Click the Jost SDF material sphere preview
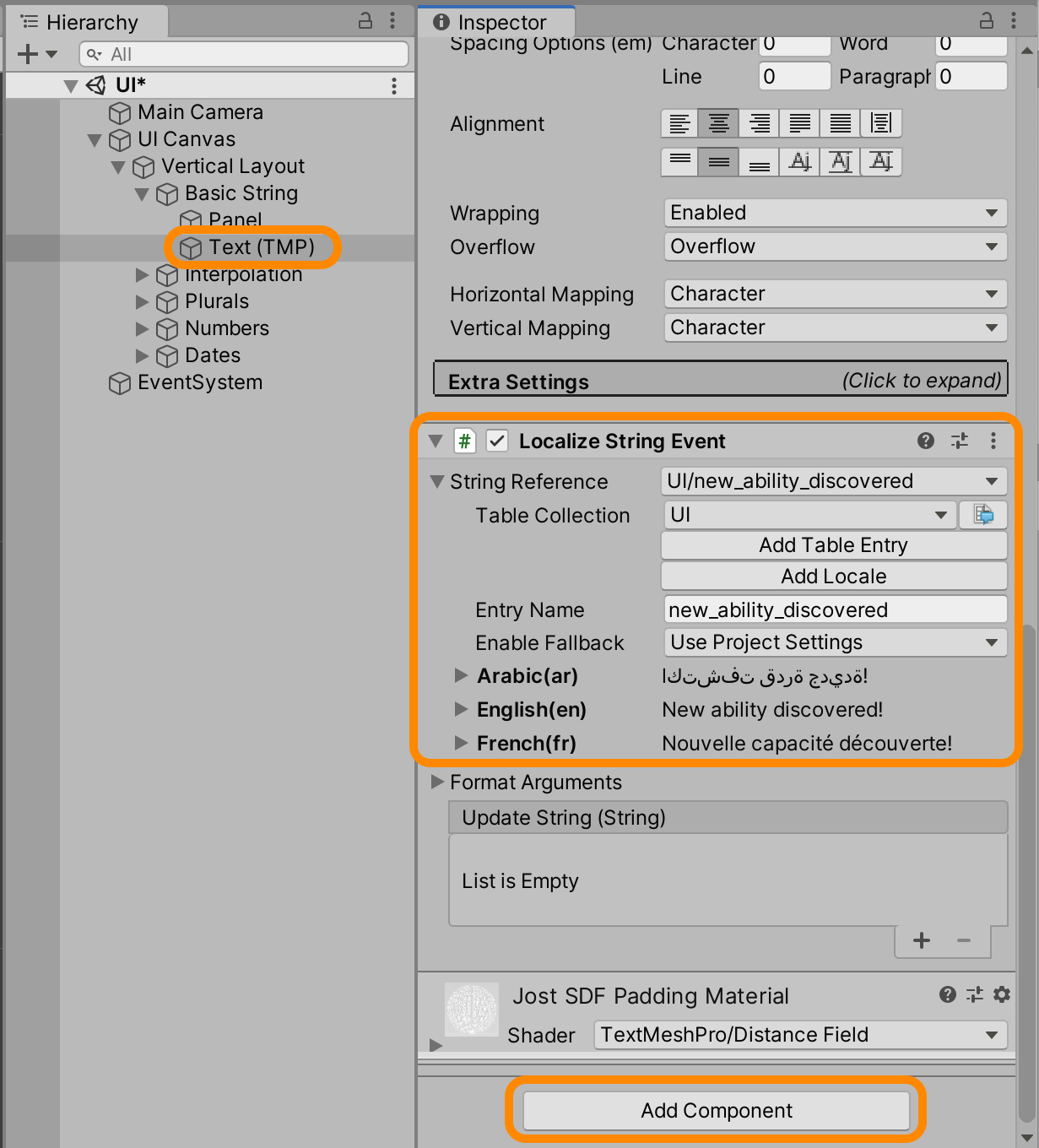The width and height of the screenshot is (1039, 1148). (470, 1010)
